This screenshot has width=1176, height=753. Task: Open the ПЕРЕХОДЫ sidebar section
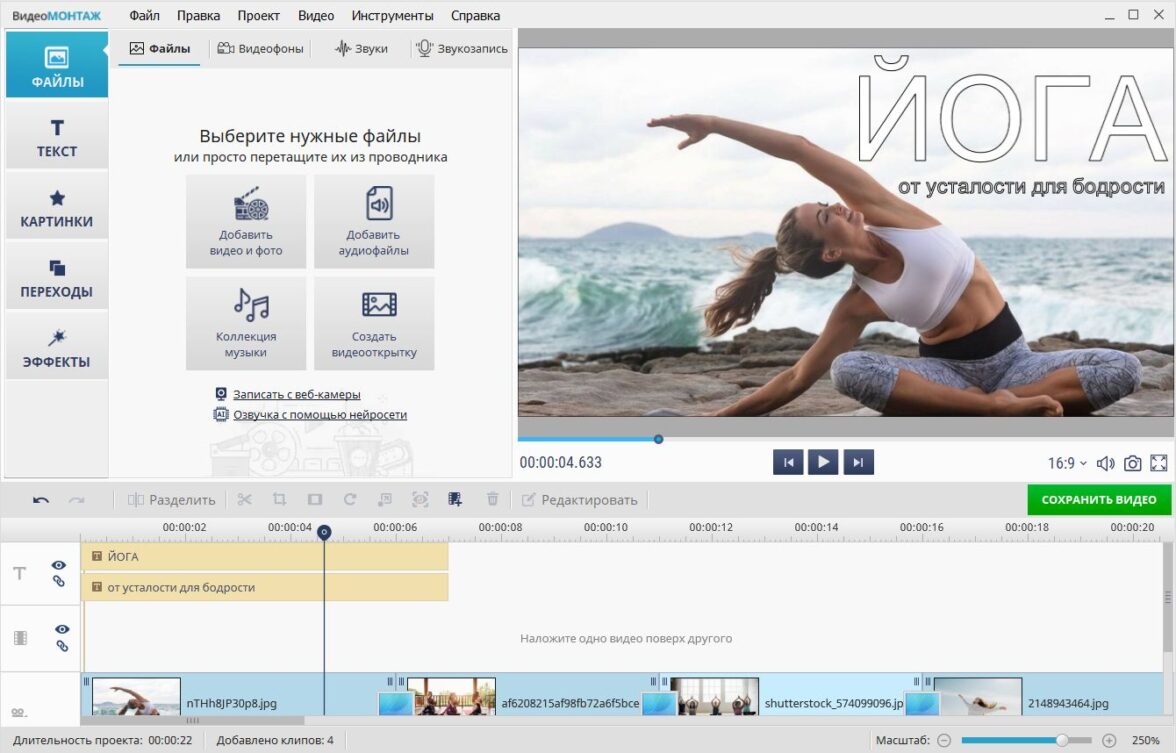pos(56,280)
